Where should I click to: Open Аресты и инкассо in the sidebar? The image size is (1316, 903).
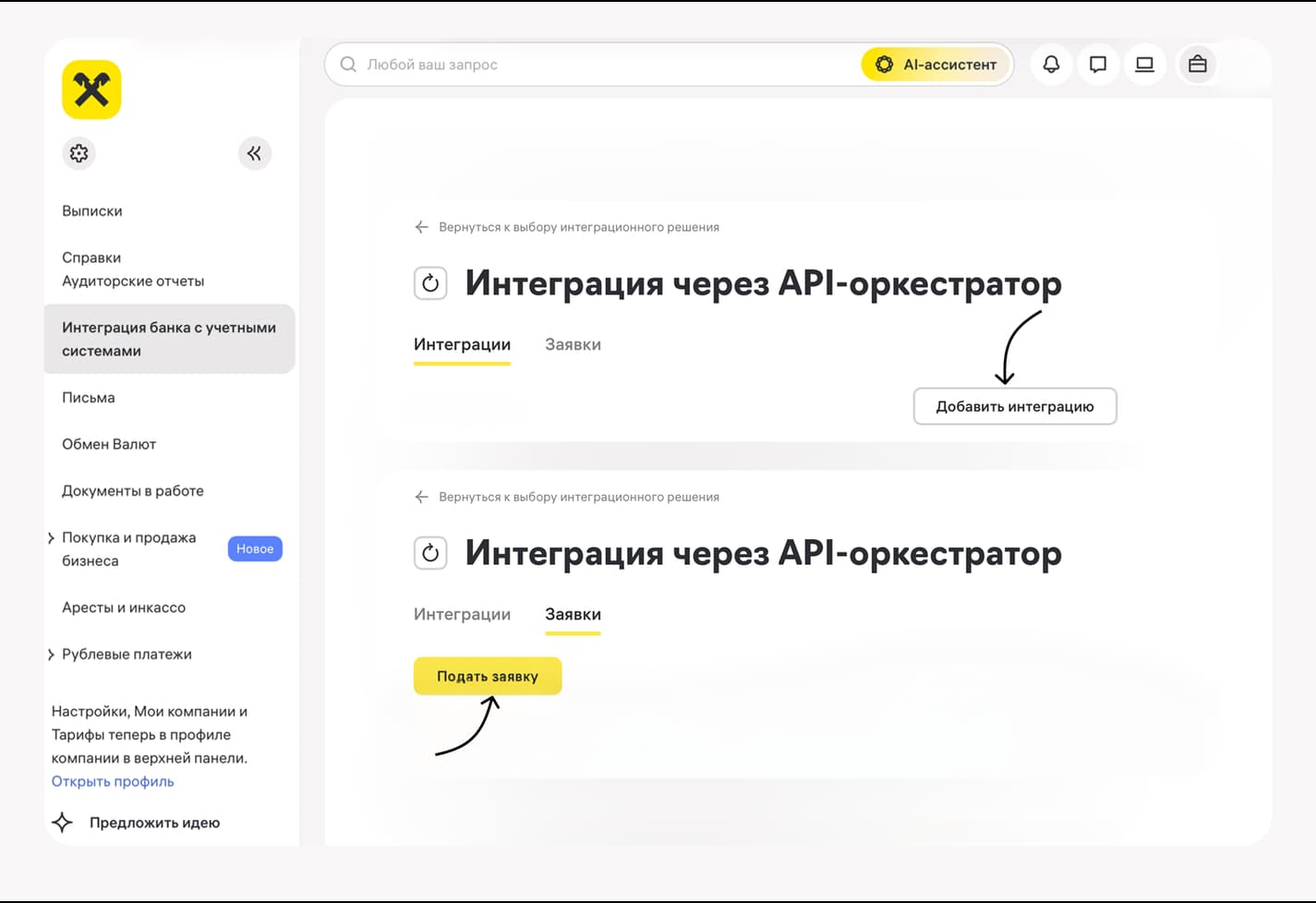tap(124, 608)
